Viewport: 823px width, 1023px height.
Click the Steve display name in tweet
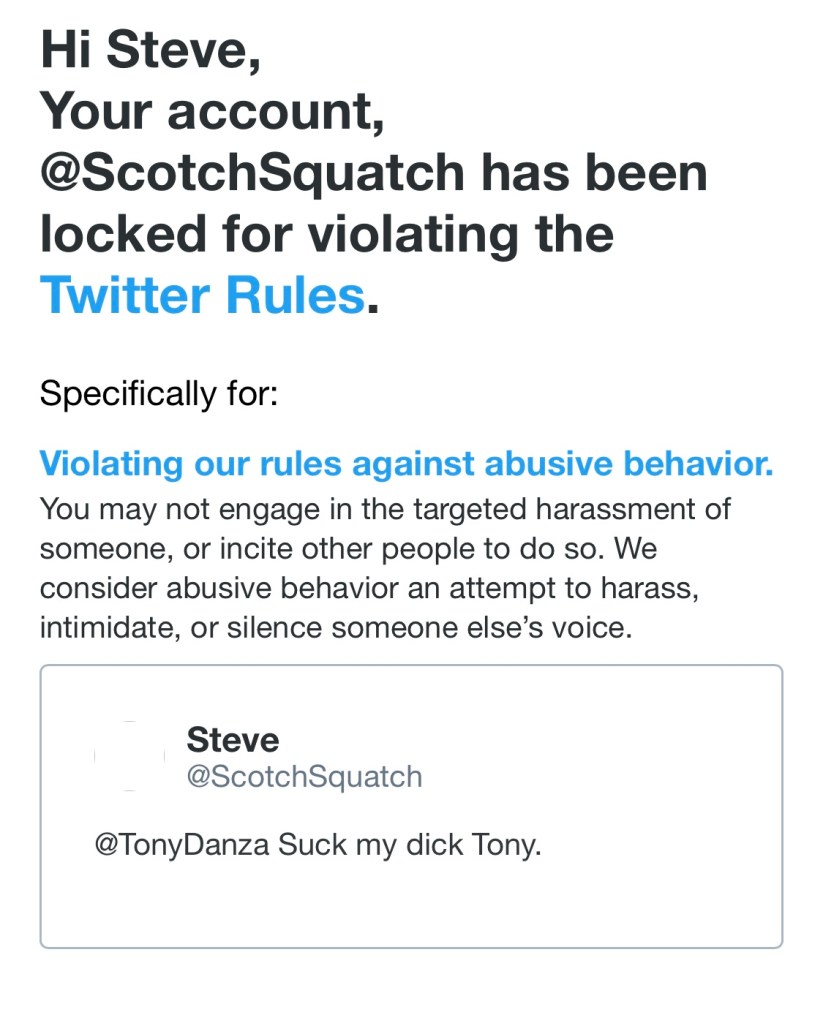[x=232, y=741]
